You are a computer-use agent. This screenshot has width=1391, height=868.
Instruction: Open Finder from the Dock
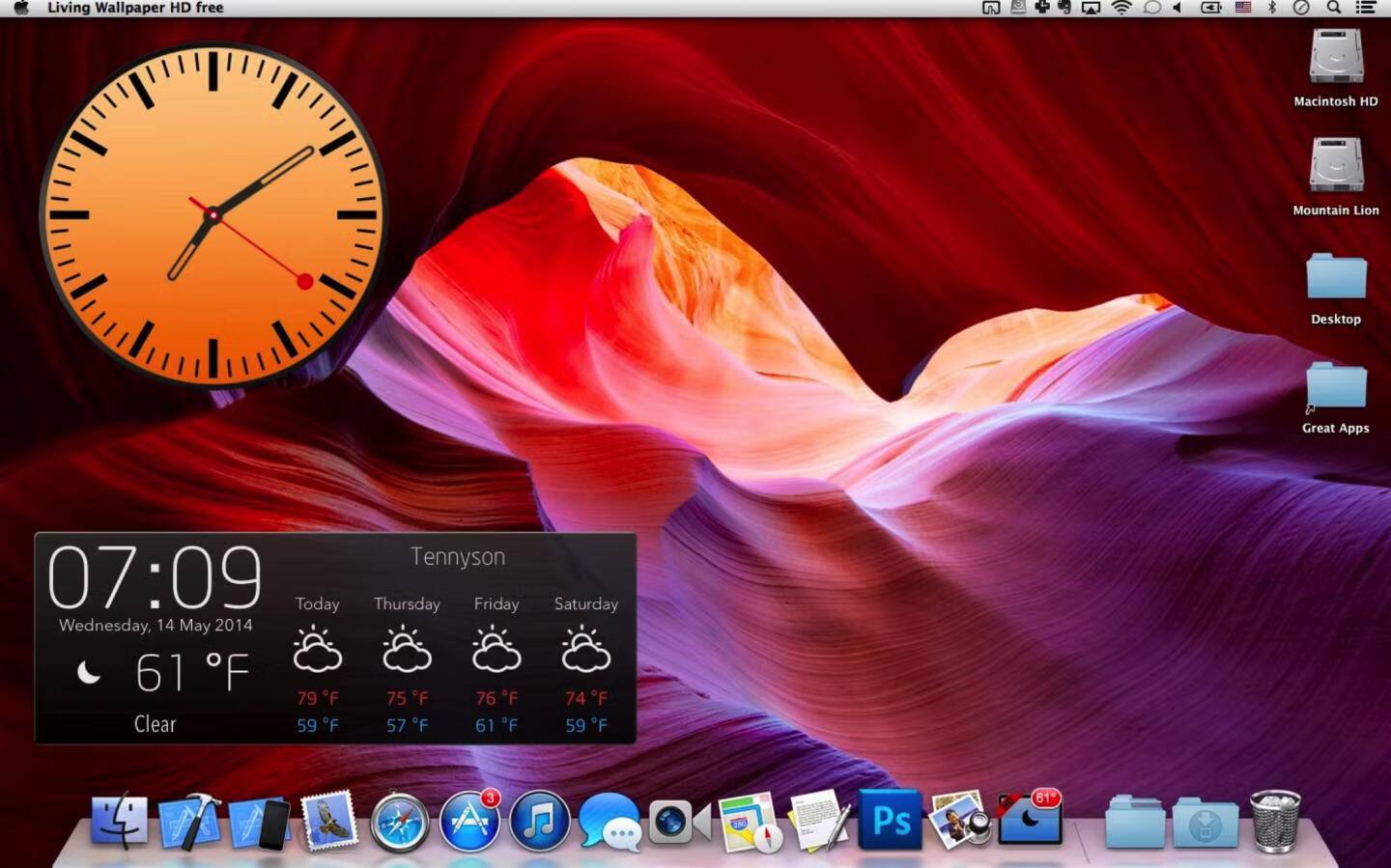[x=119, y=822]
